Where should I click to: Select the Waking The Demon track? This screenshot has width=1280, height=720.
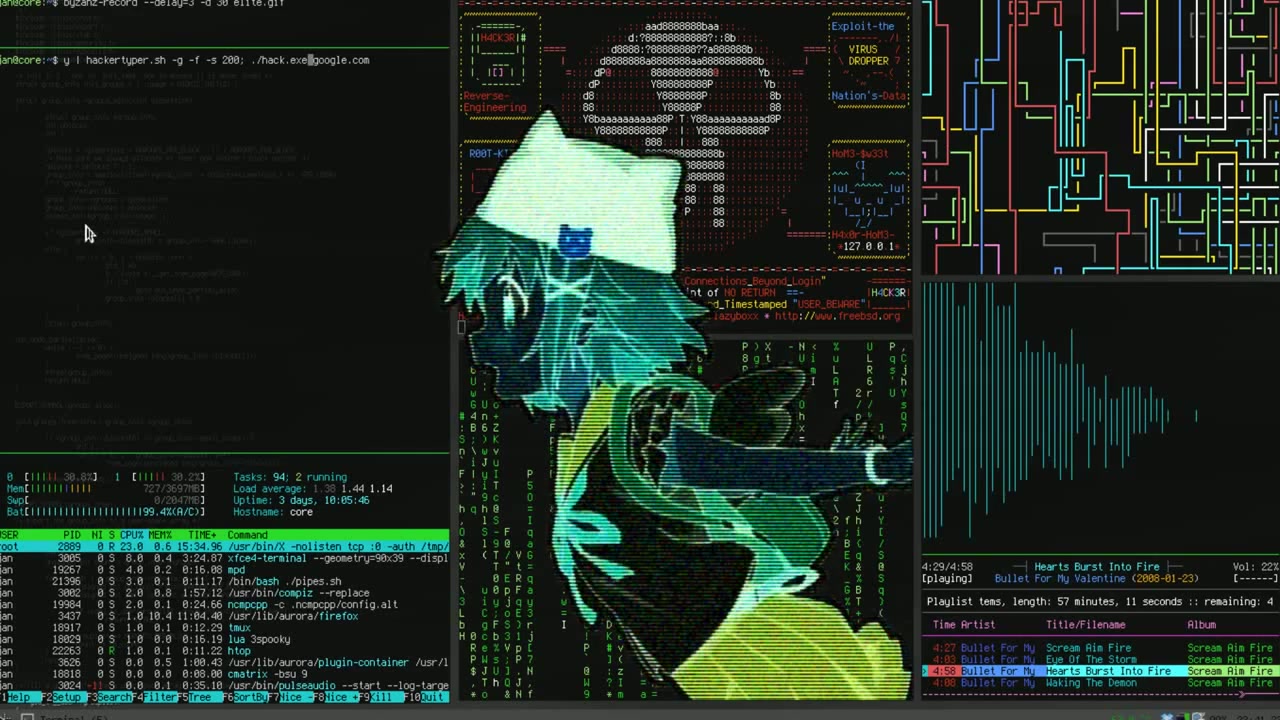1091,683
